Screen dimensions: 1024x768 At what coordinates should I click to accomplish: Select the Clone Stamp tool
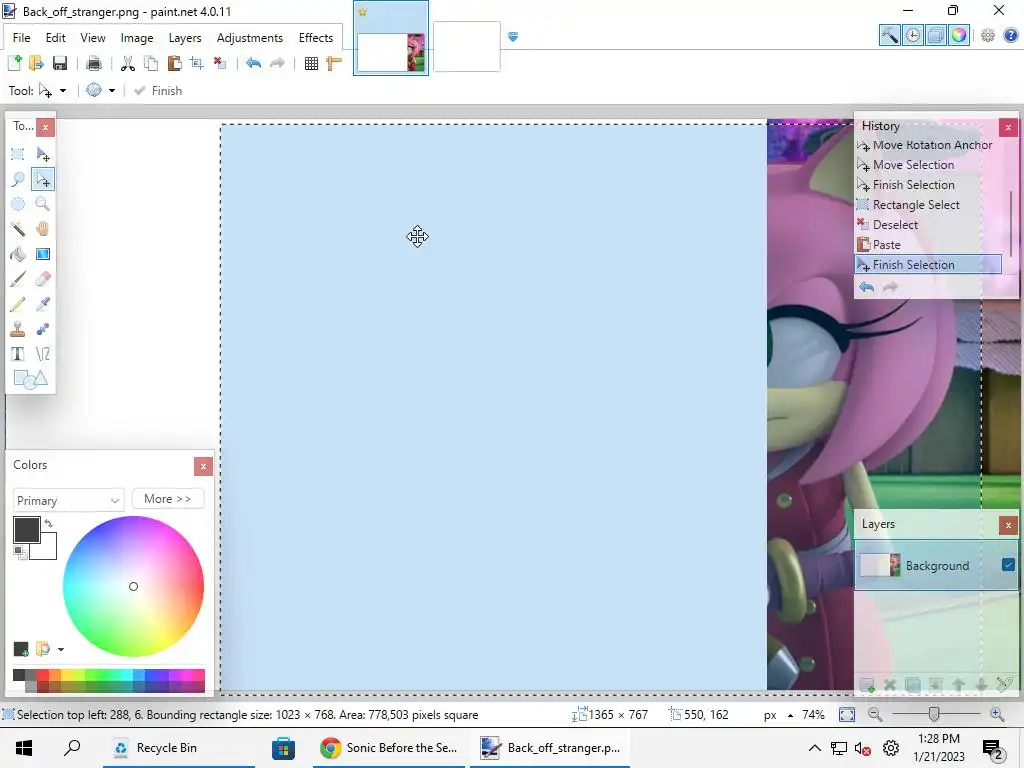[18, 328]
